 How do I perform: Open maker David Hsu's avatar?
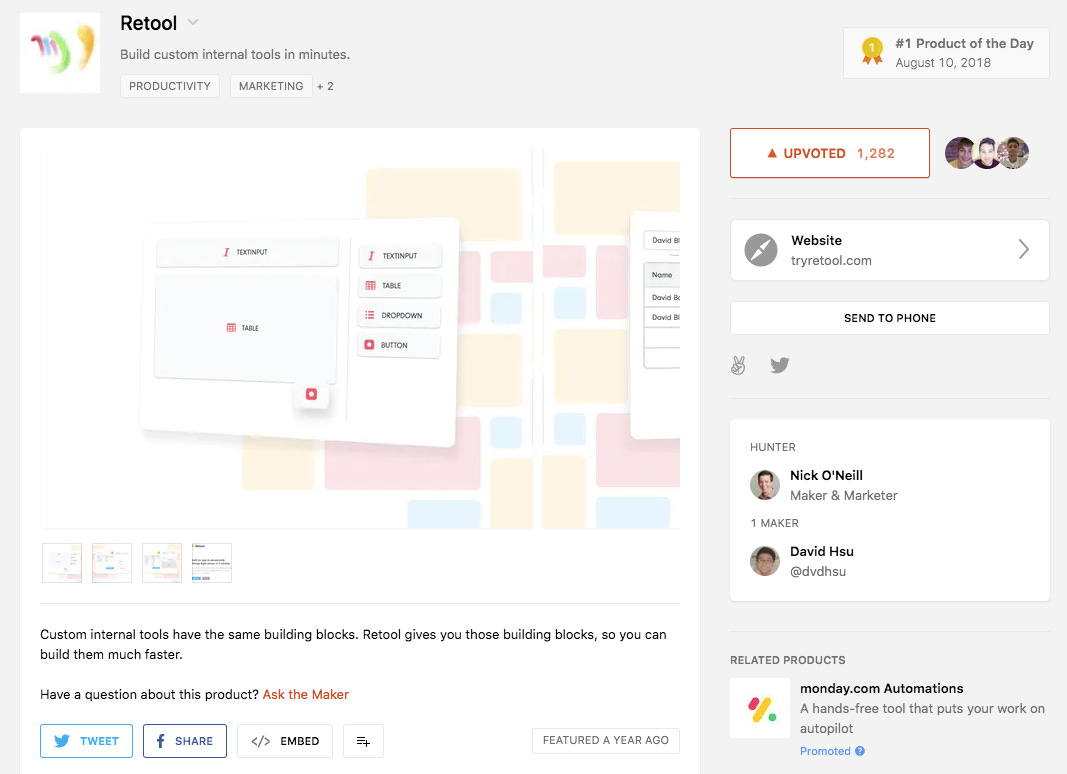pyautogui.click(x=765, y=561)
